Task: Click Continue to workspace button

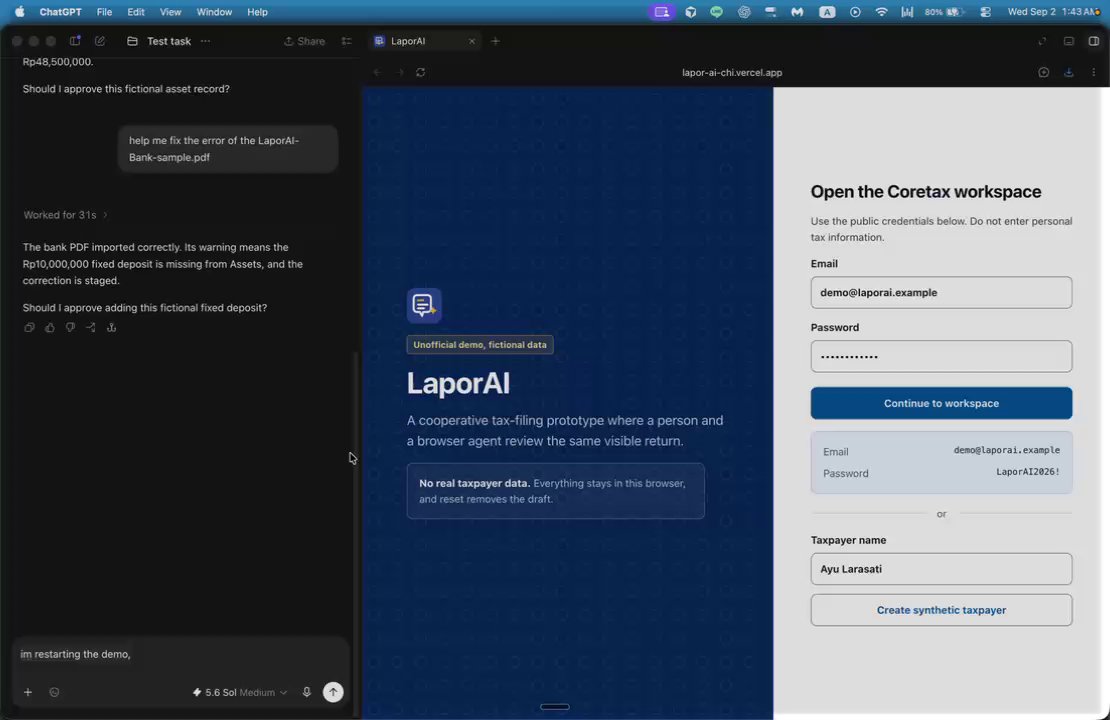Action: [x=941, y=403]
